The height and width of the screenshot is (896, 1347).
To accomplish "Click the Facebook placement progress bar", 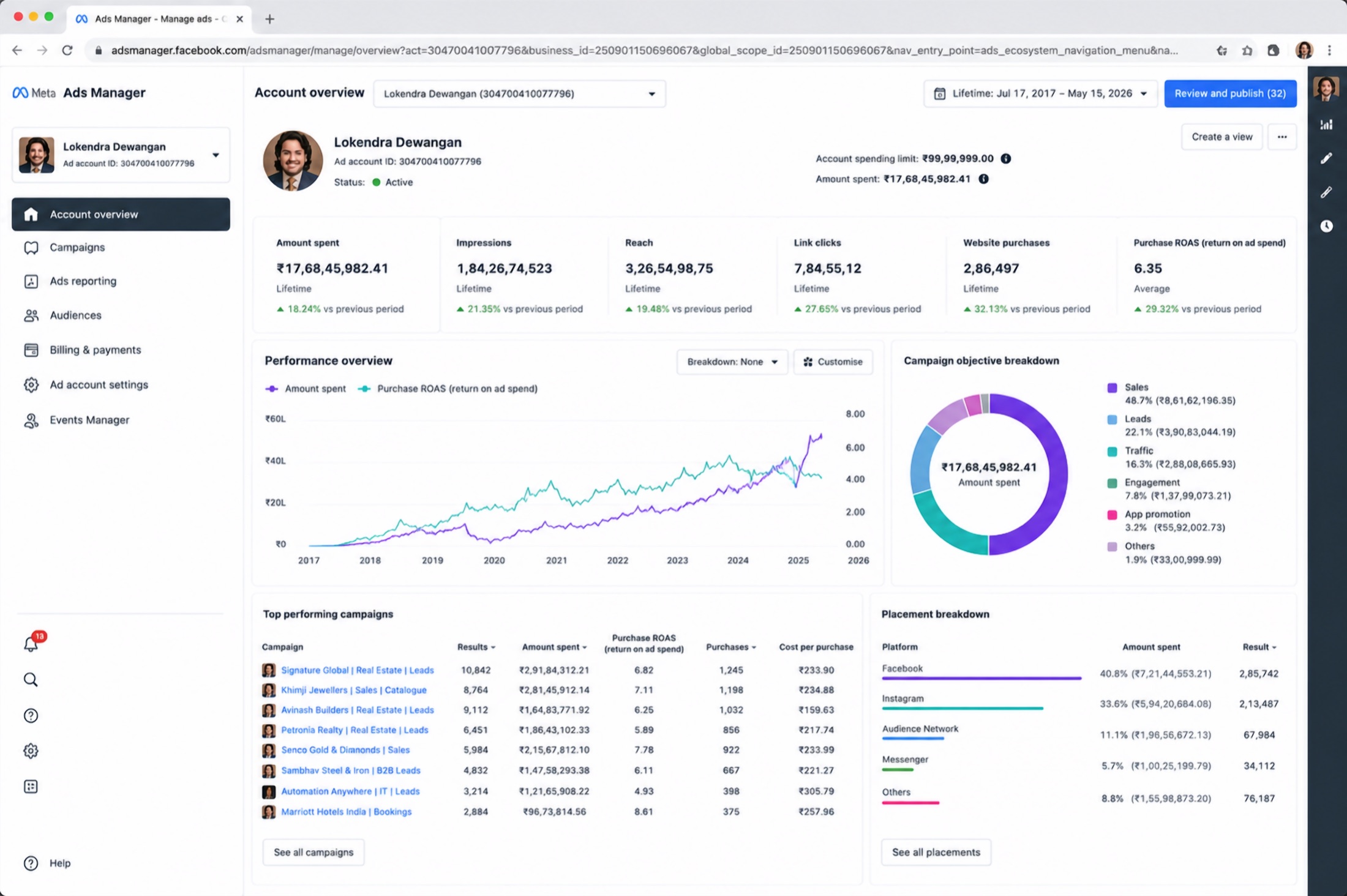I will point(981,678).
